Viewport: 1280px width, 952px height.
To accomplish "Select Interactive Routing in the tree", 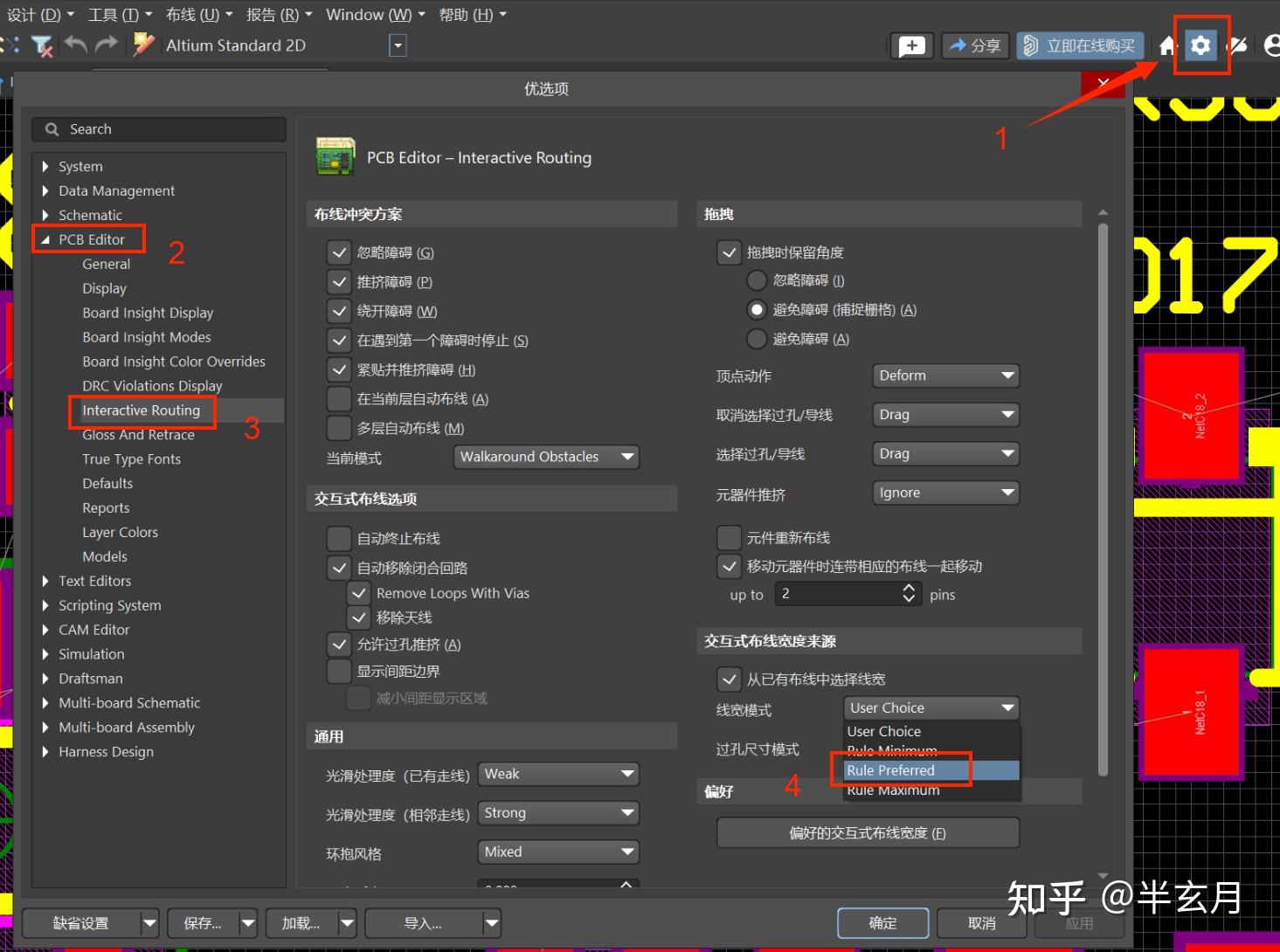I will [142, 410].
